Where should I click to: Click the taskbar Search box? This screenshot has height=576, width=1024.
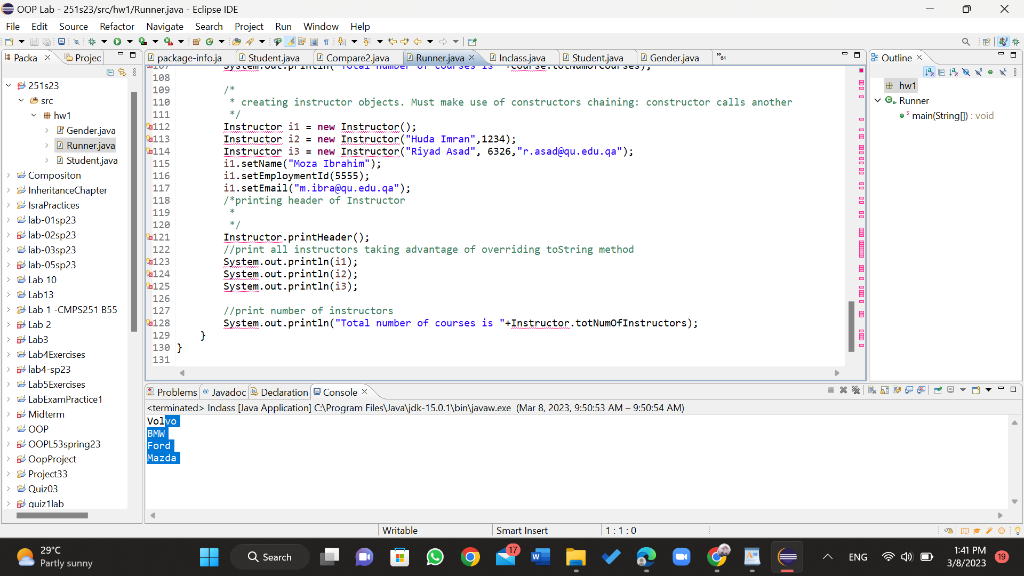(x=270, y=557)
